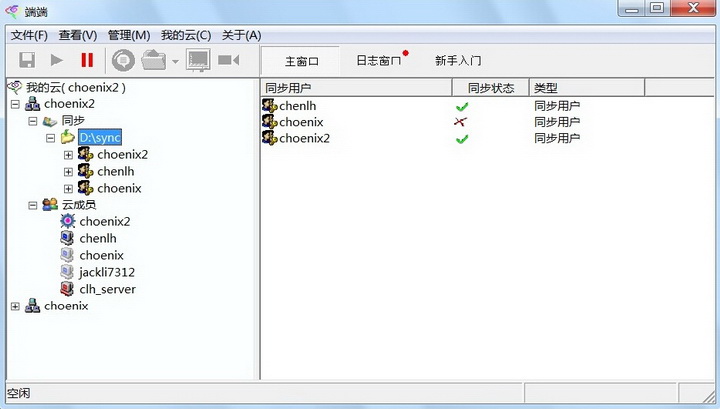
Task: Click the folder toolbar icon
Action: 154,60
